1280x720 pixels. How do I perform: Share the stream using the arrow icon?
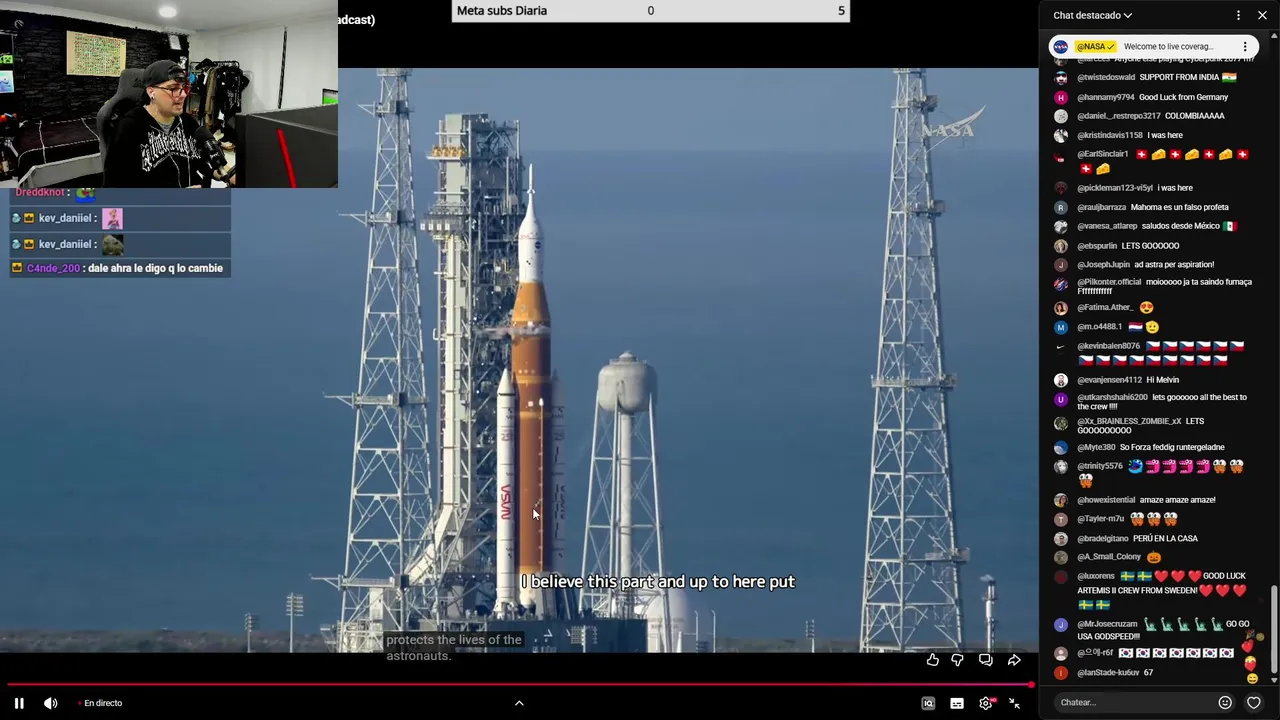tap(1014, 660)
